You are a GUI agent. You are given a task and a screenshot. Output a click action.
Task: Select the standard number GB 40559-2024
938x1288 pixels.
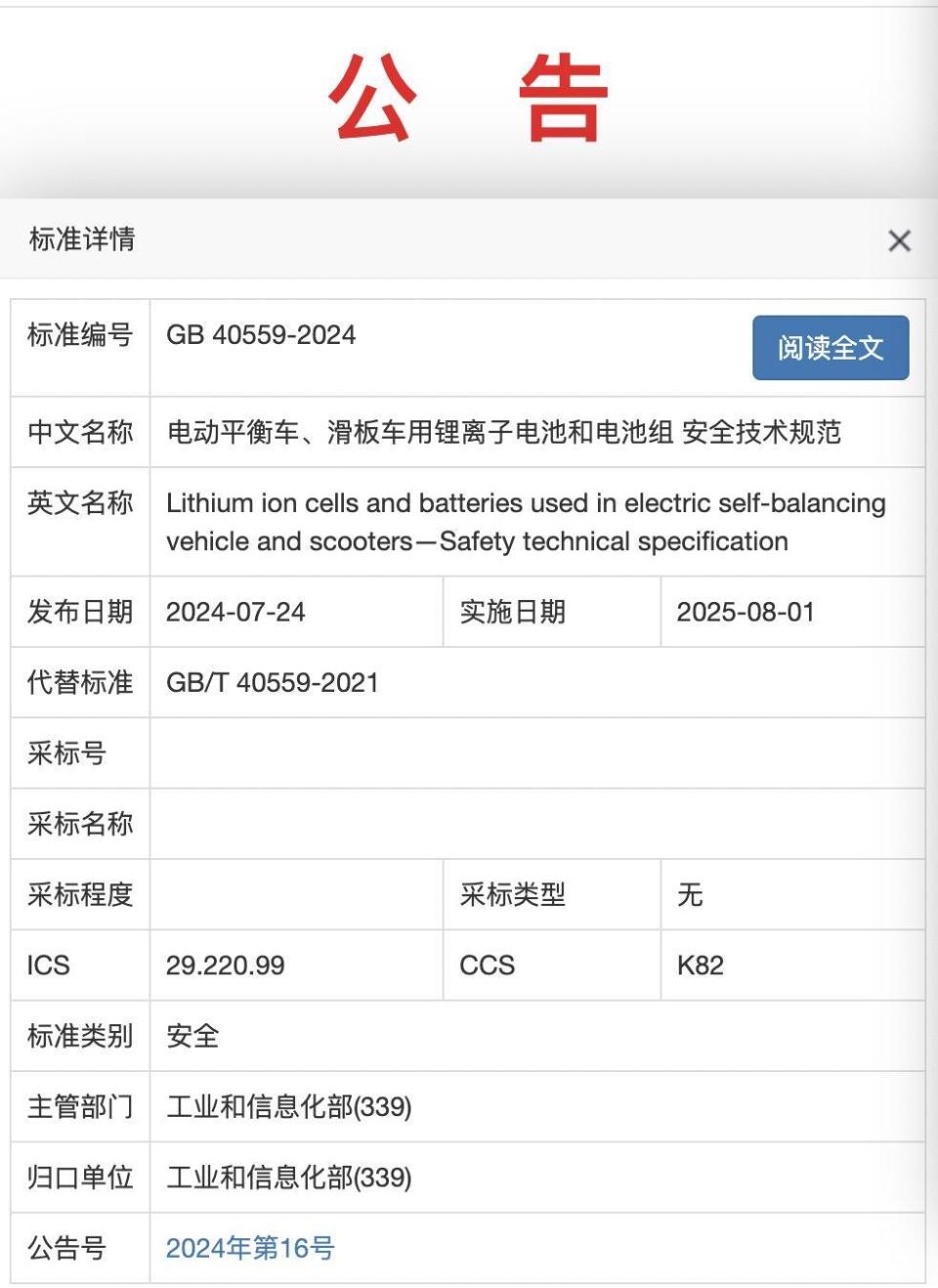coord(261,335)
